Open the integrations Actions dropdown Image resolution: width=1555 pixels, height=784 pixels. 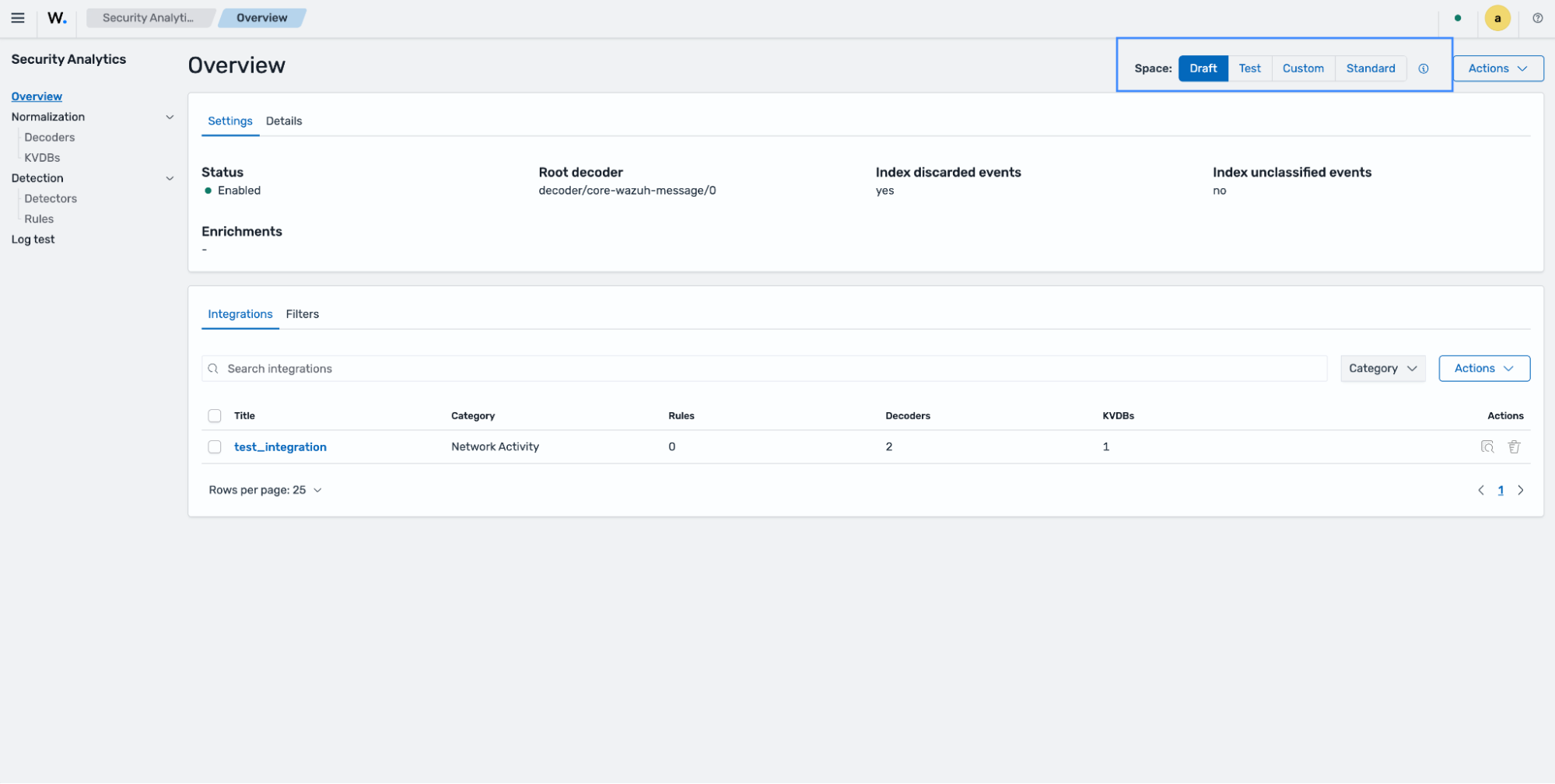(x=1483, y=369)
